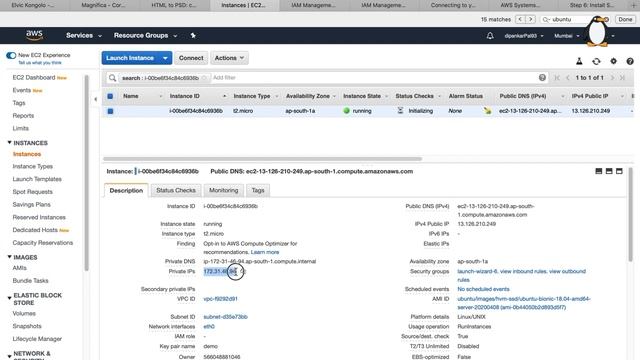640x360 pixels.
Task: Jump to last page of instances
Action: pyautogui.click(x=622, y=78)
